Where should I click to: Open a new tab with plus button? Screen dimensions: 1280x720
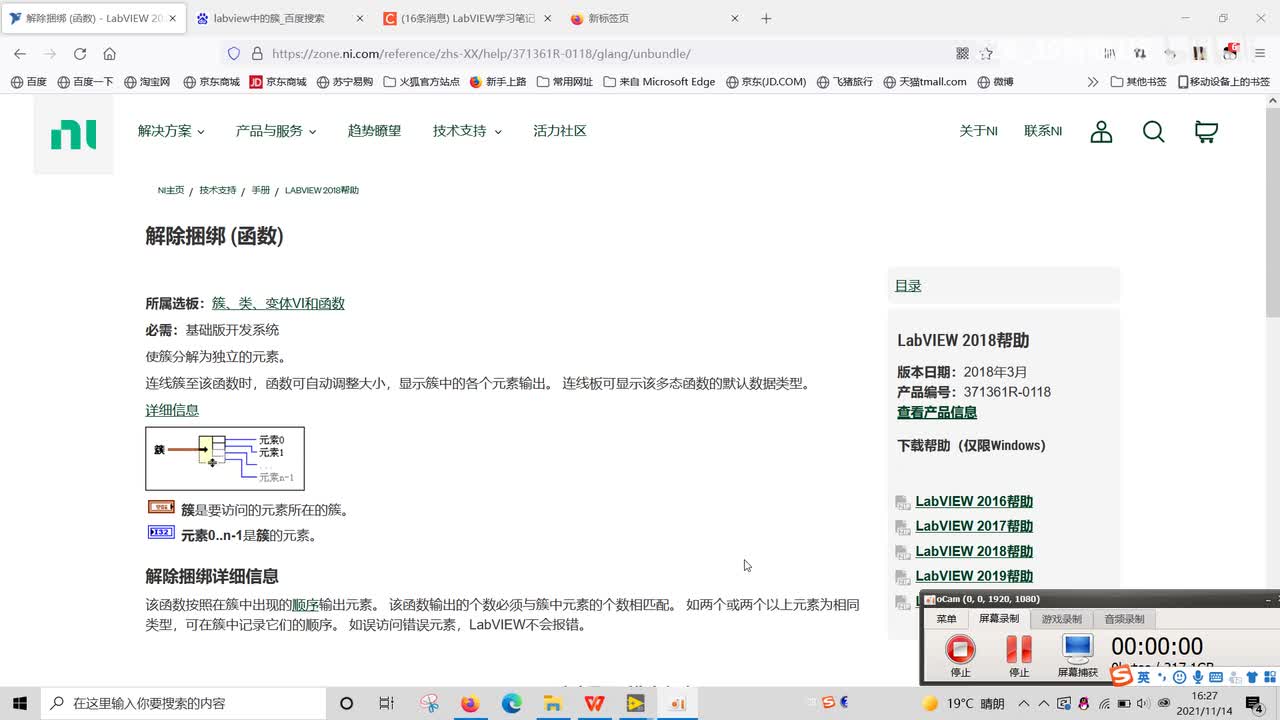(766, 18)
